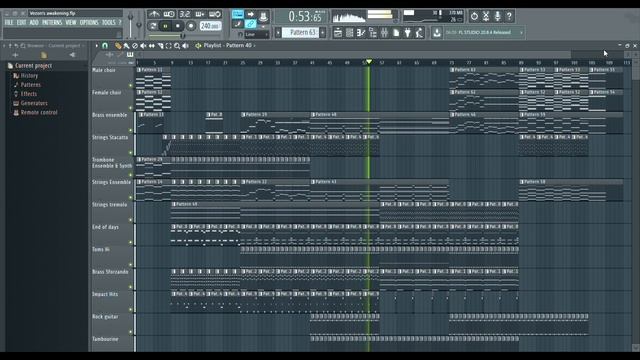Open the Line snap selector dropdown
Viewport: 640px width, 360px height.
[257, 35]
